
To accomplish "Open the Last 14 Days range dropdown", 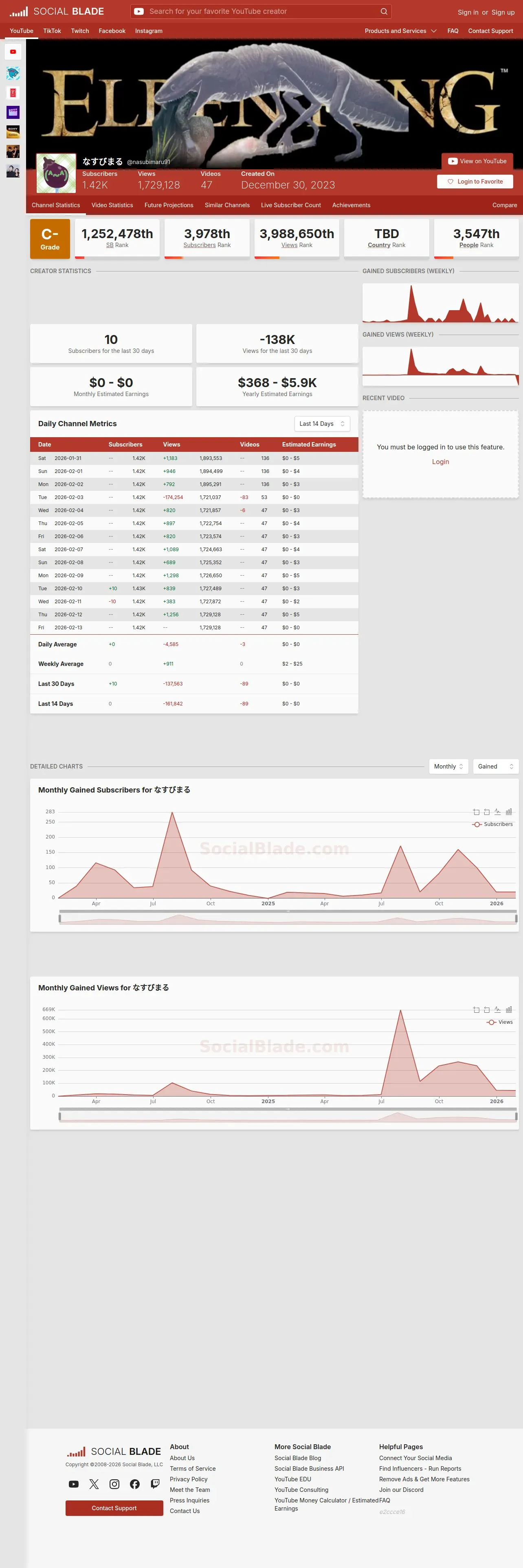I will point(322,424).
